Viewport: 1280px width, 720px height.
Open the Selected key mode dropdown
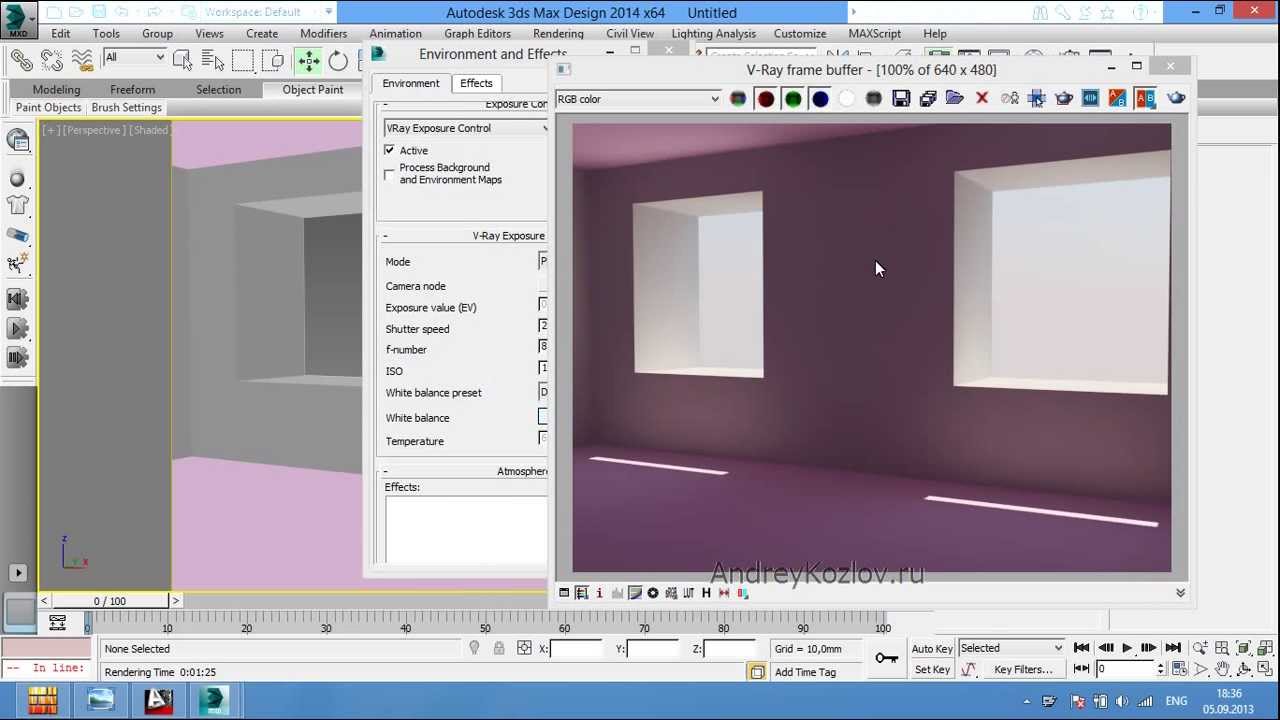click(1011, 648)
